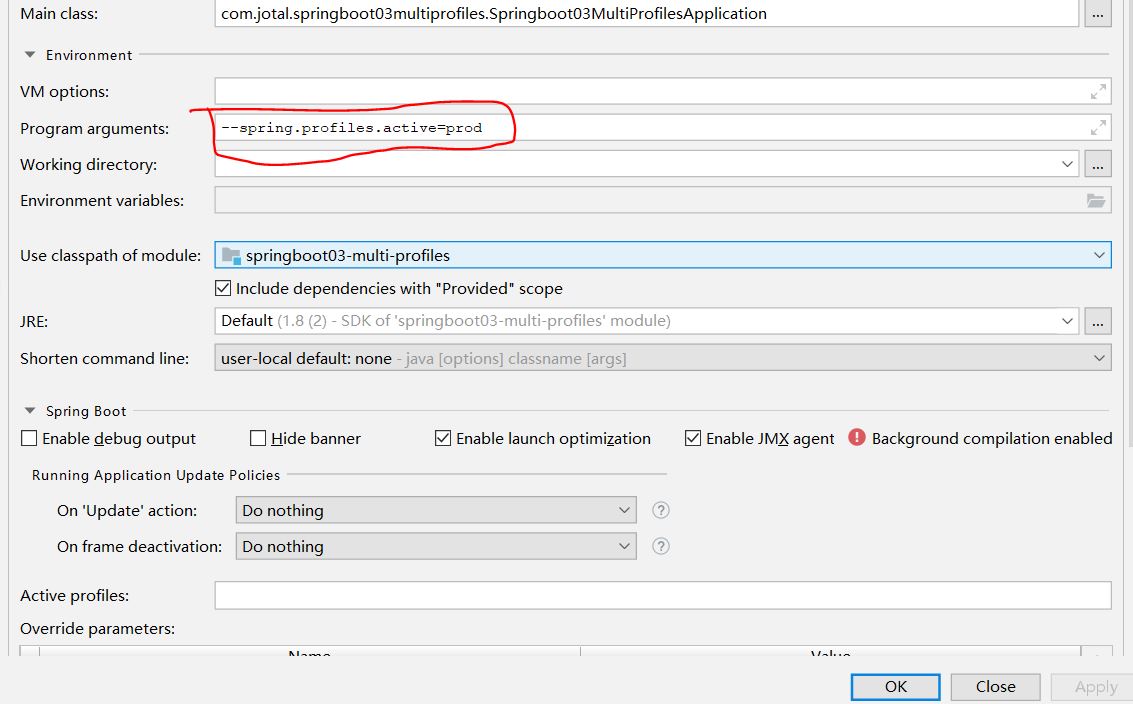This screenshot has width=1133, height=704.
Task: Collapse the Spring Boot section
Action: point(30,411)
